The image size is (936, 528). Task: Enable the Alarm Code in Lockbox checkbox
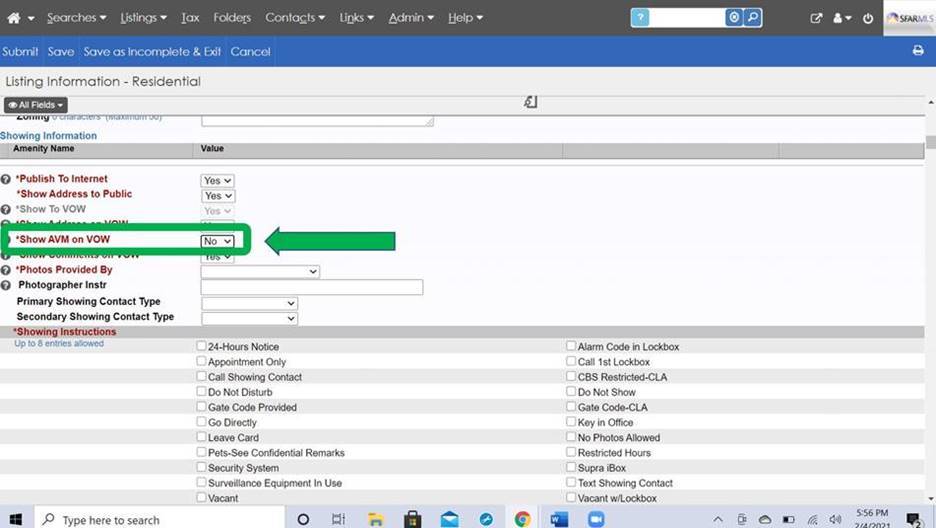coord(571,346)
